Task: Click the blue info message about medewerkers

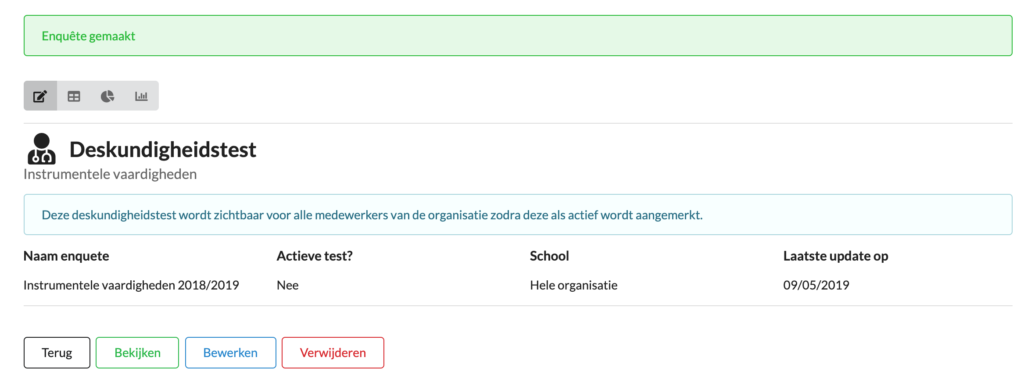Action: (519, 215)
